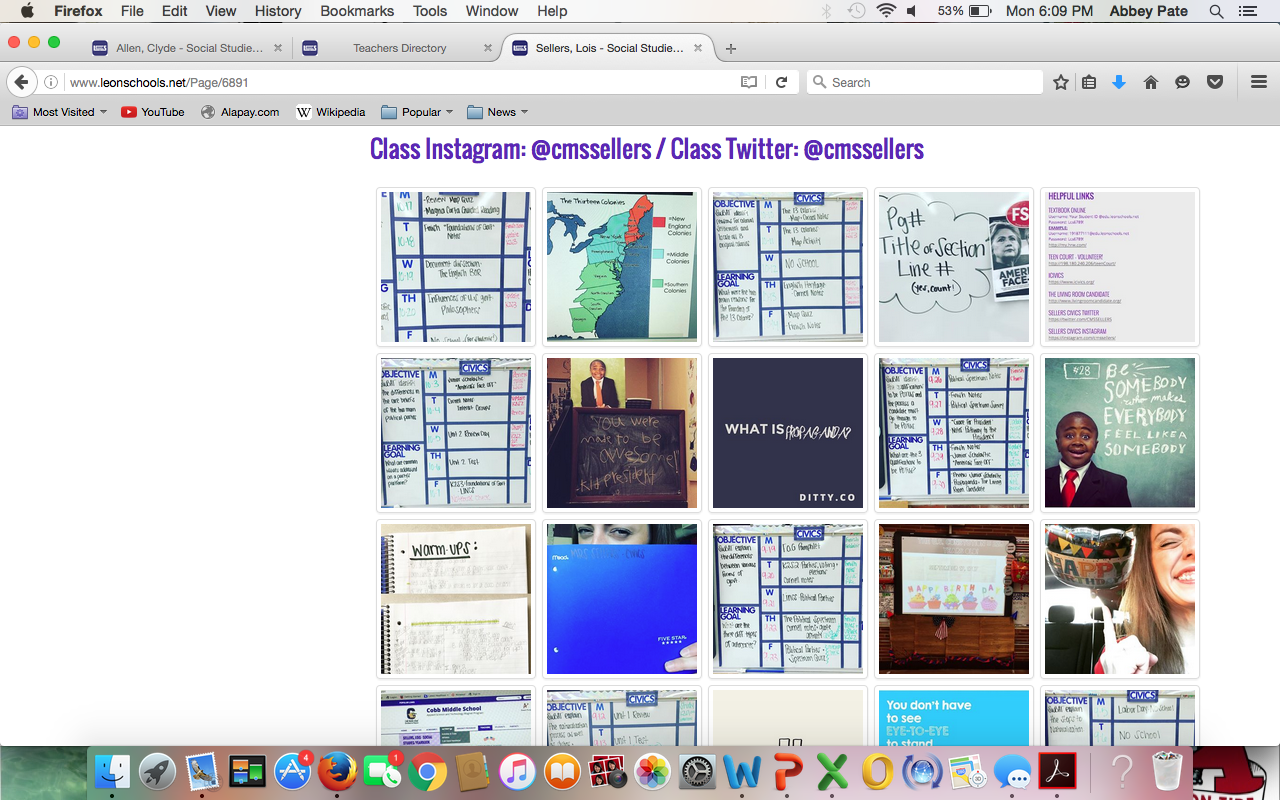Open iTunes in the Dock
The height and width of the screenshot is (800, 1280).
(x=517, y=772)
